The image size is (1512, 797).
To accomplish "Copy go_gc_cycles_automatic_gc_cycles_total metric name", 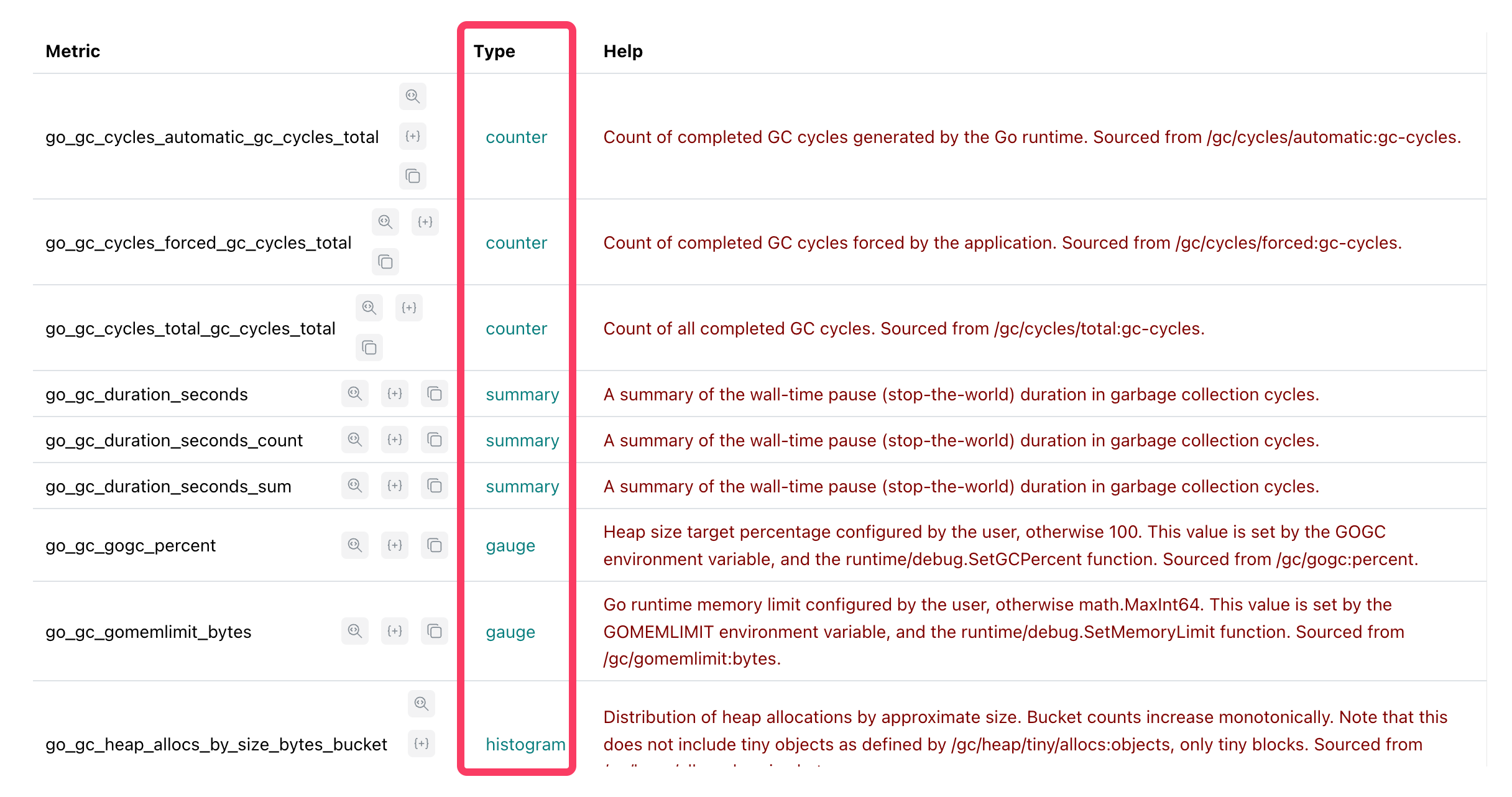I will click(x=412, y=176).
